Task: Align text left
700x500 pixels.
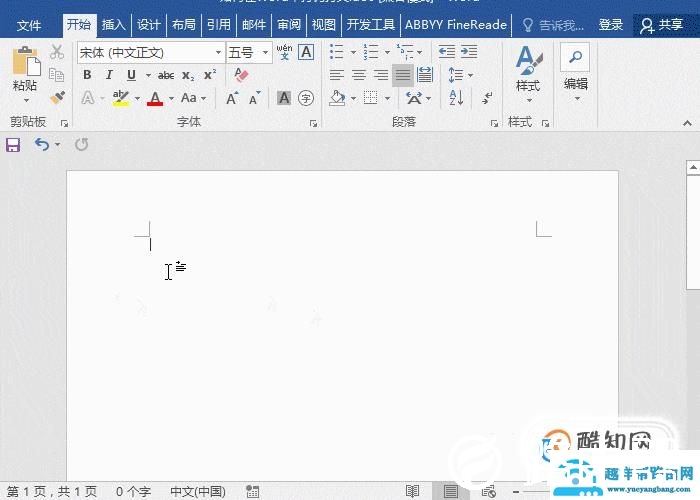Action: (337, 75)
